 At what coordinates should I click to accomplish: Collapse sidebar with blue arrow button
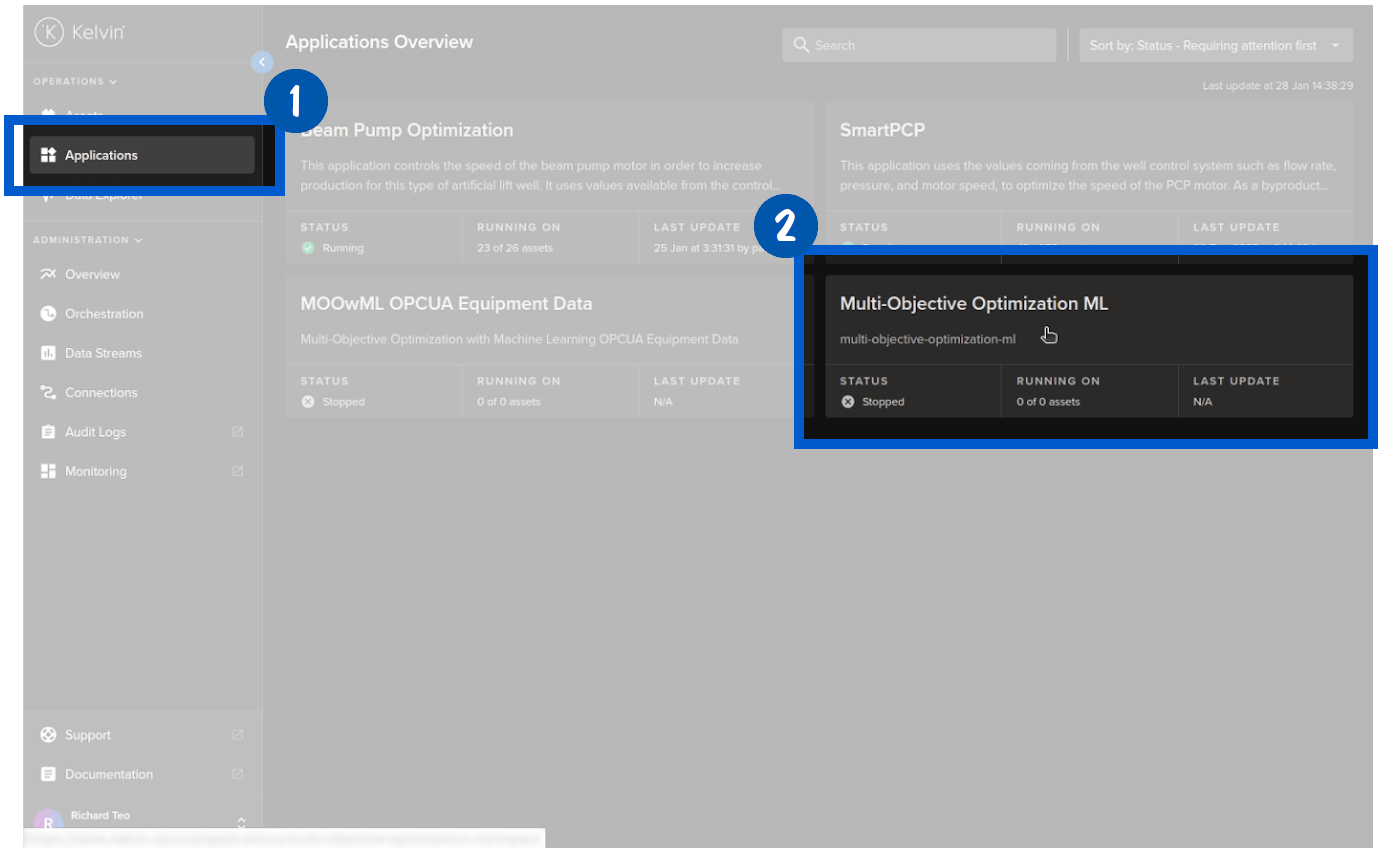click(x=262, y=62)
